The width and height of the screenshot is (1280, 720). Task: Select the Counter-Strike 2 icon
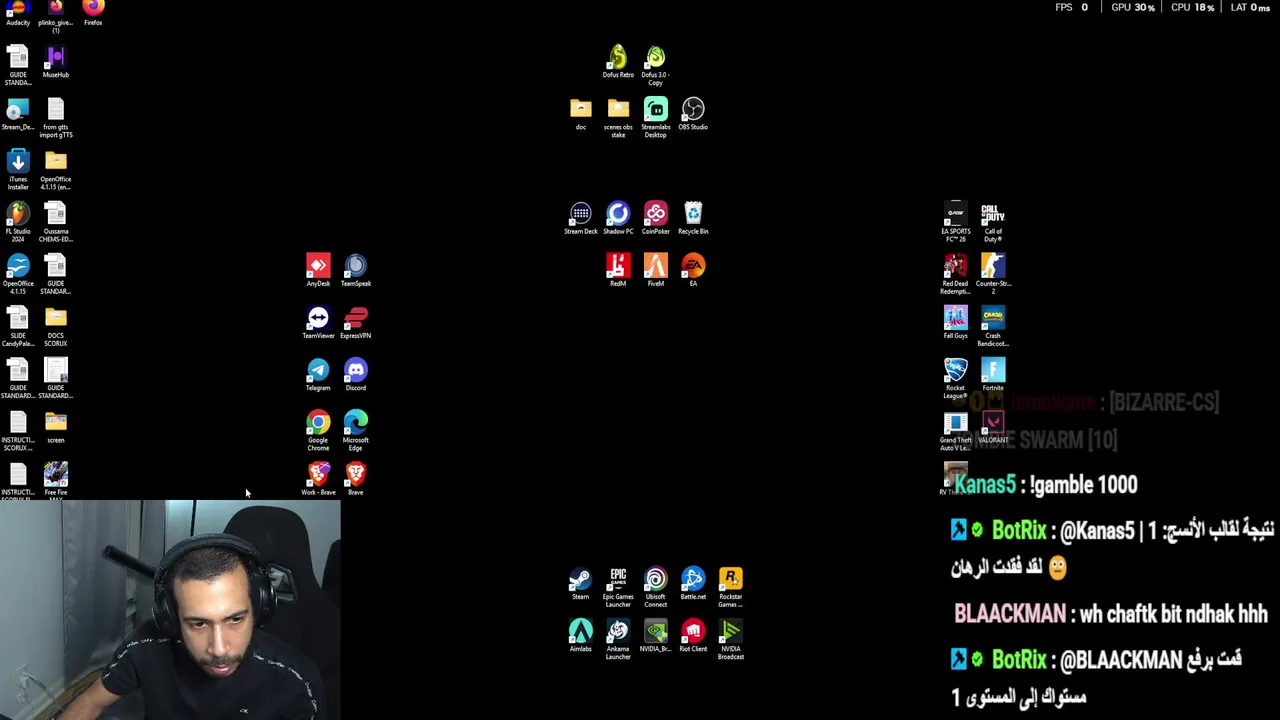pos(993,273)
